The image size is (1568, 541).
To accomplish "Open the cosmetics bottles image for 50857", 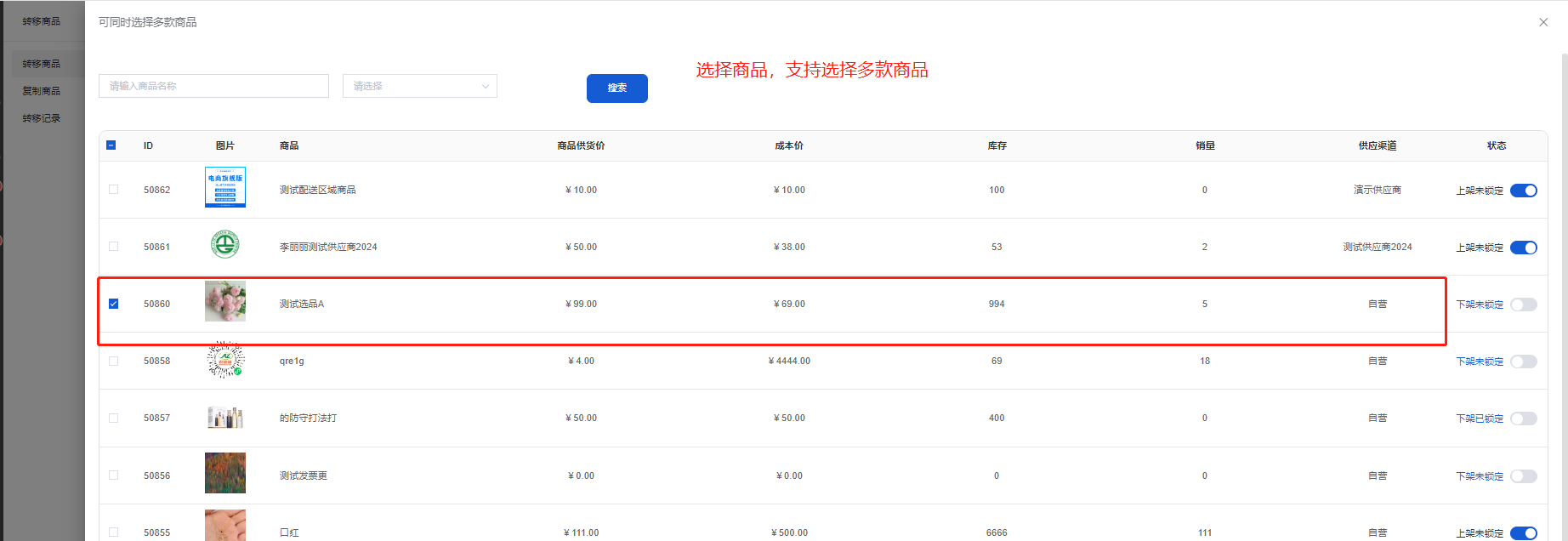I will tap(225, 418).
